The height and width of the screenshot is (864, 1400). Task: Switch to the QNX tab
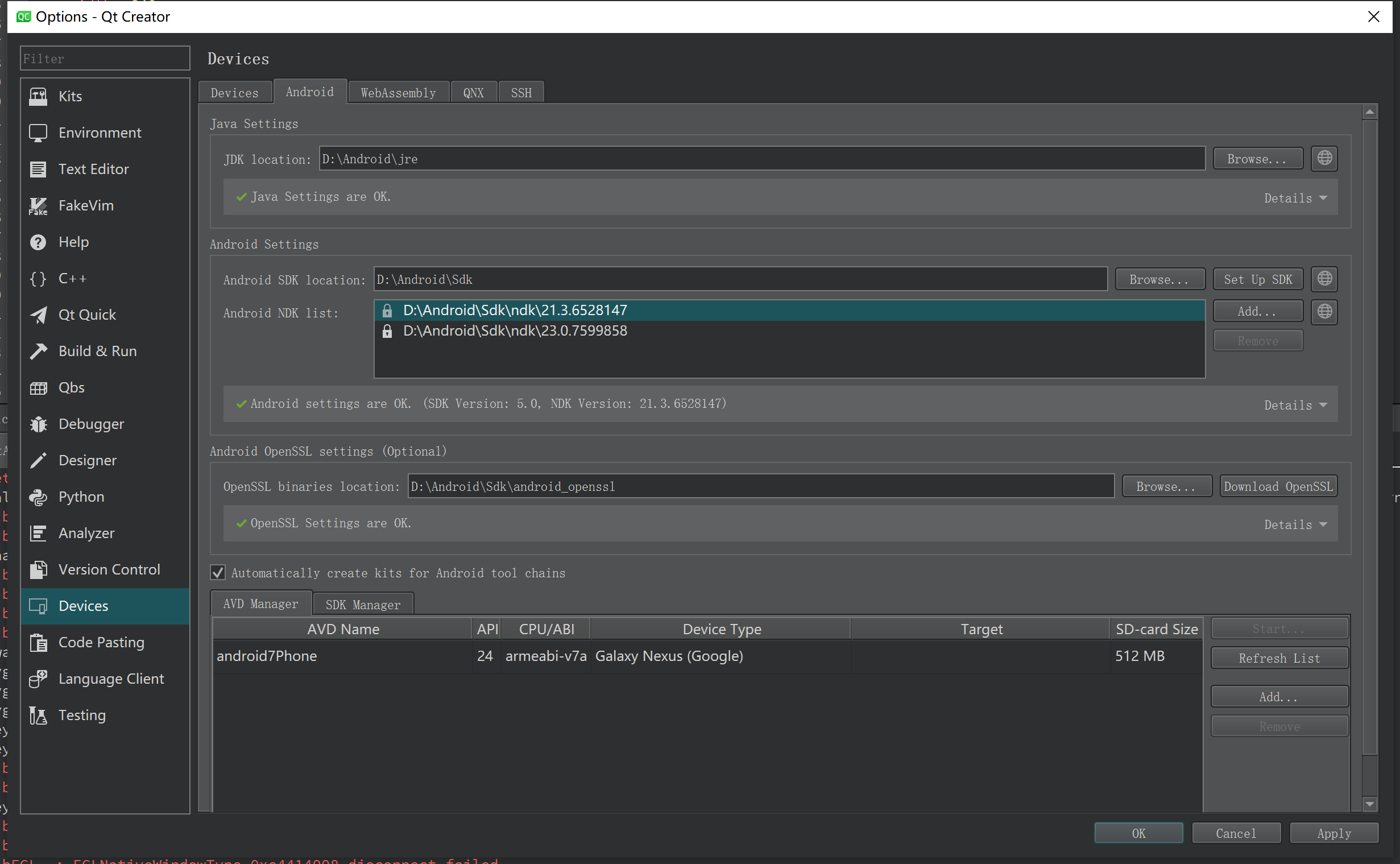(474, 93)
